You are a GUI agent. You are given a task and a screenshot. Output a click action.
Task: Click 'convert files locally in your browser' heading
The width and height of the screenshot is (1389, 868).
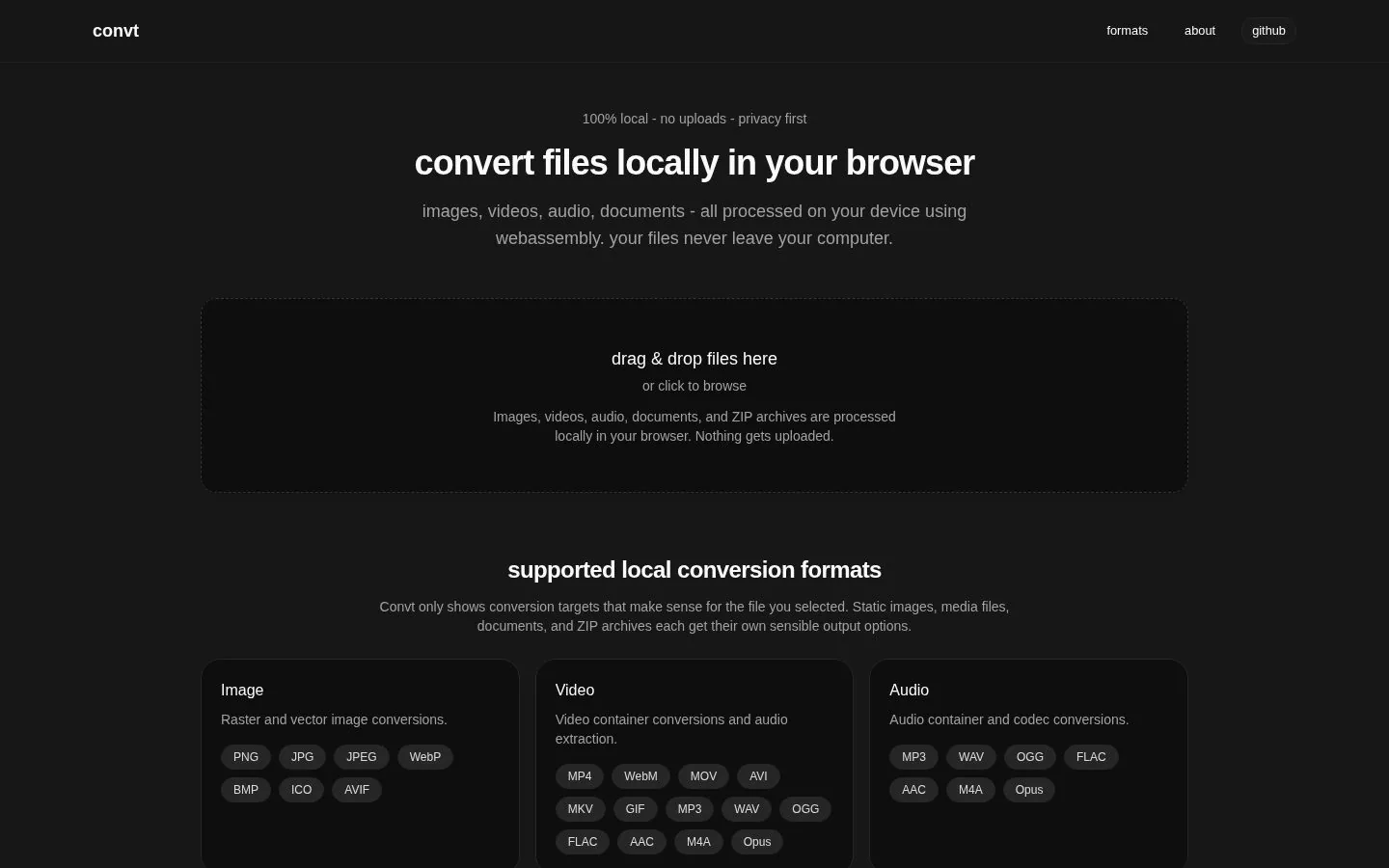point(694,163)
